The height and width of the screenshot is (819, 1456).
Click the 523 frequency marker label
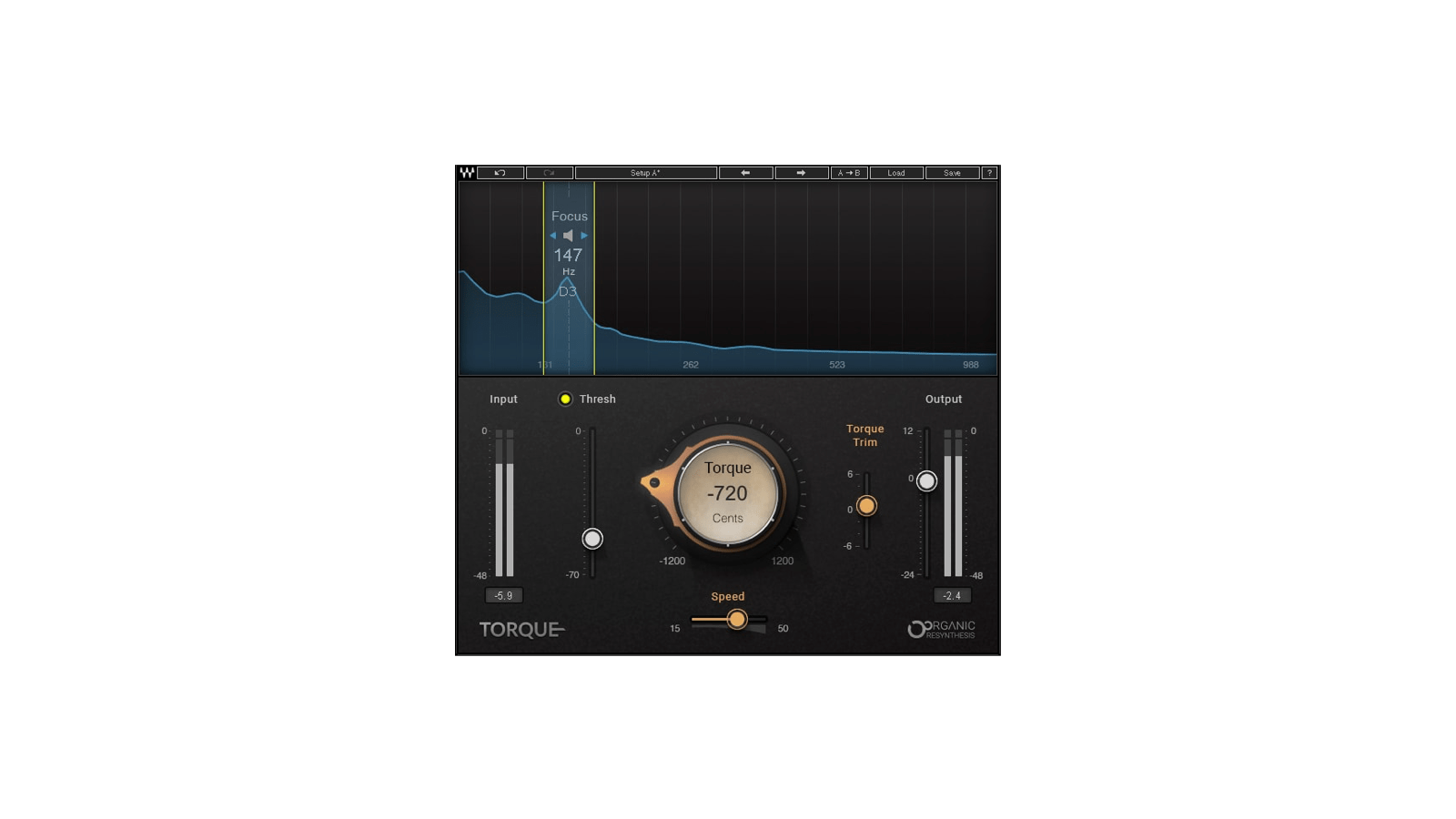point(837,365)
